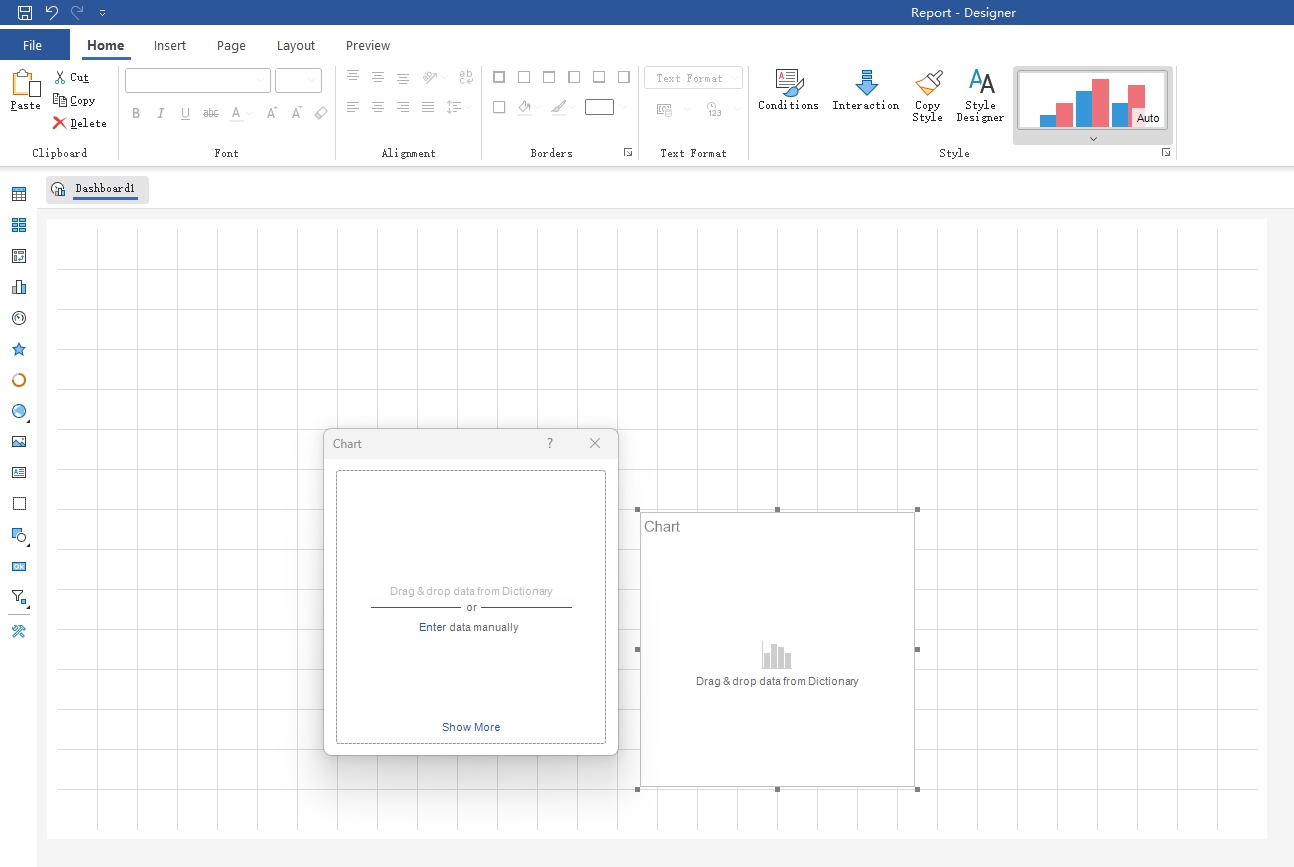Click the Paste button
The width and height of the screenshot is (1294, 867).
[x=25, y=90]
